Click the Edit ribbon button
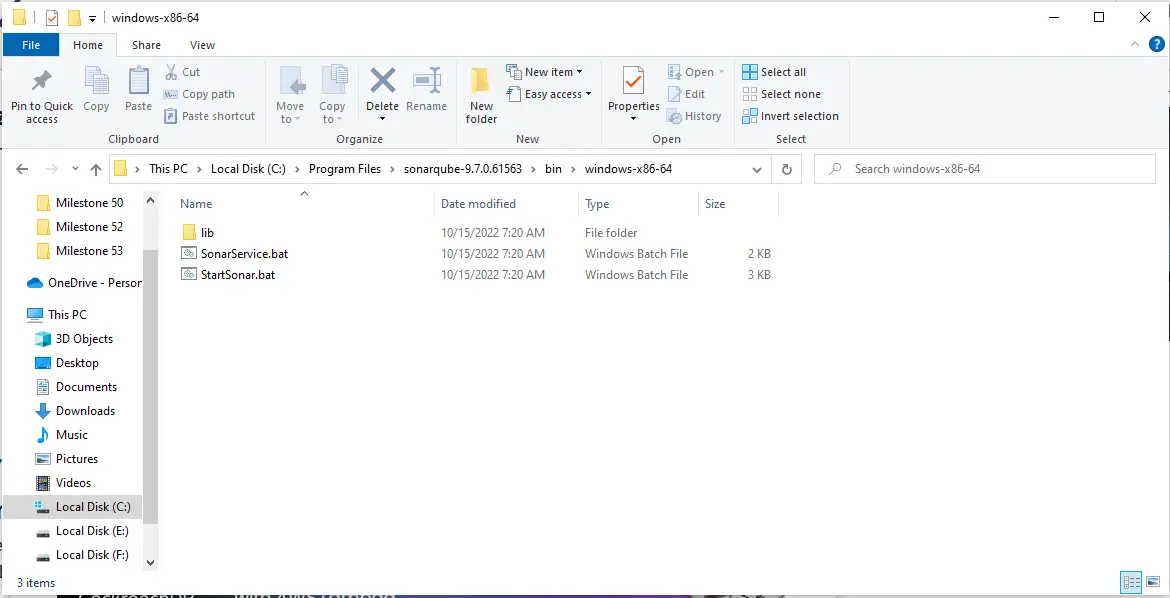This screenshot has width=1170, height=598. tap(686, 94)
